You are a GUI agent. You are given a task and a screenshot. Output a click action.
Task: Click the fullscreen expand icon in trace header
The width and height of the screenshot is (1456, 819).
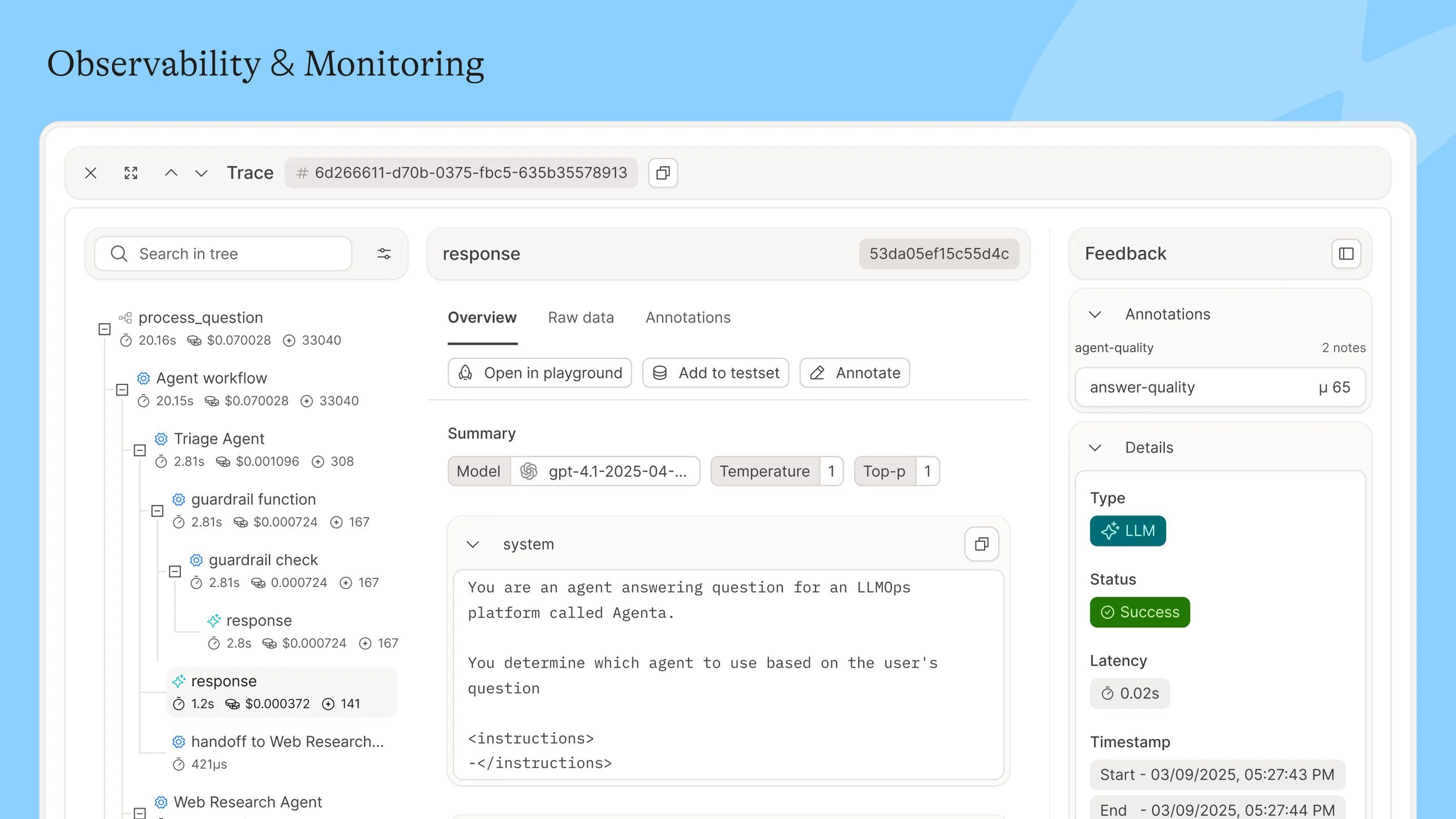click(131, 172)
